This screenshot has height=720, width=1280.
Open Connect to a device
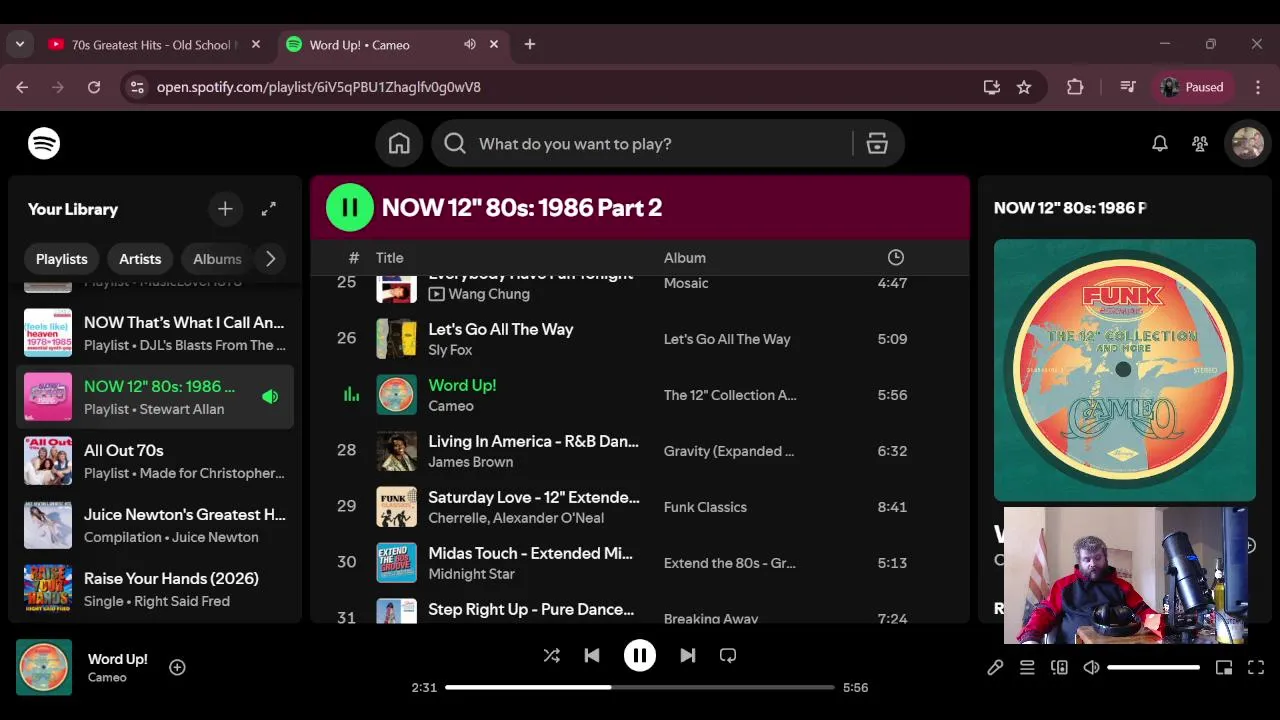[x=1059, y=667]
